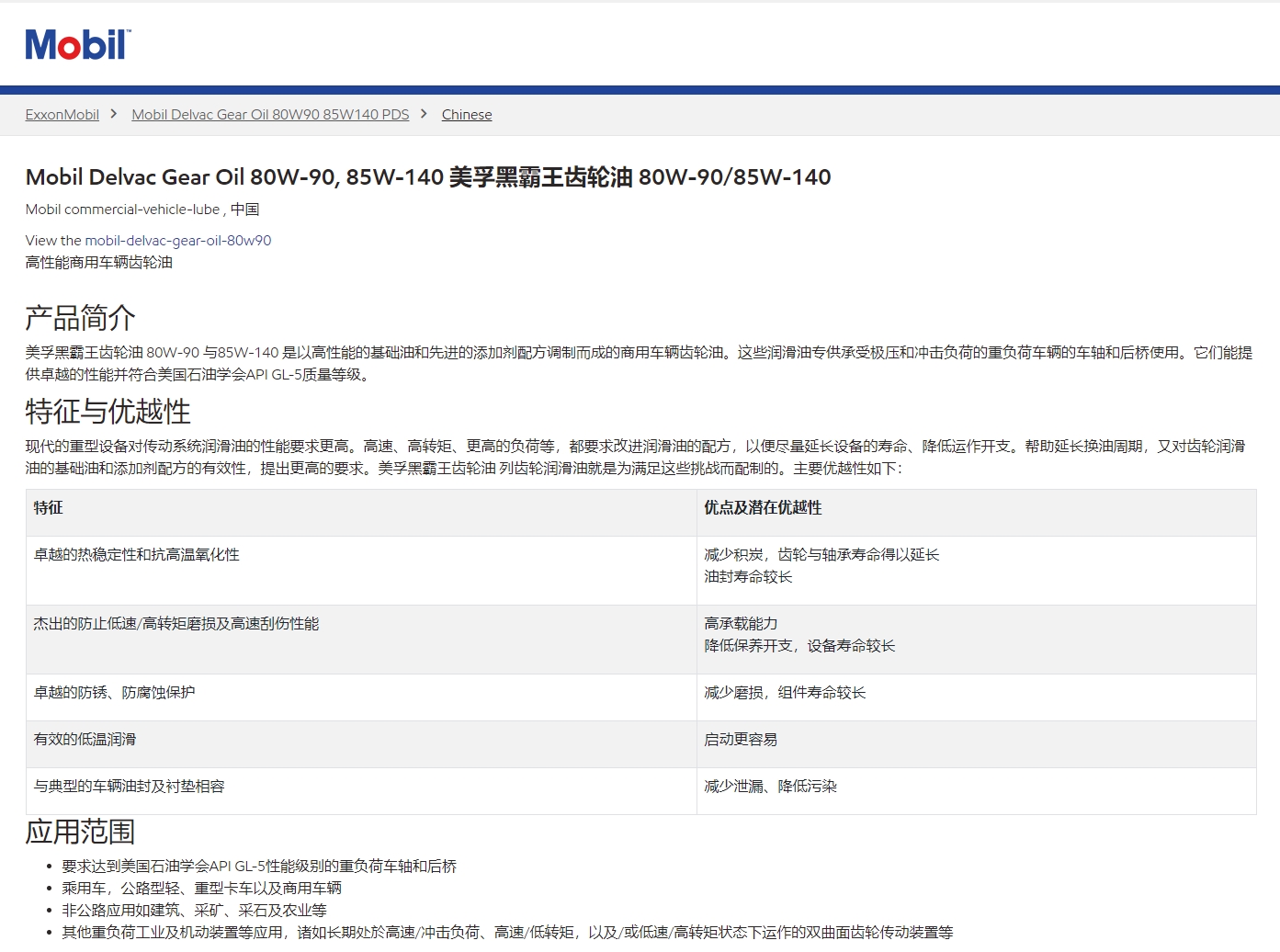Viewport: 1280px width, 952px height.
Task: Click the Mobil logo
Action: pos(78,44)
